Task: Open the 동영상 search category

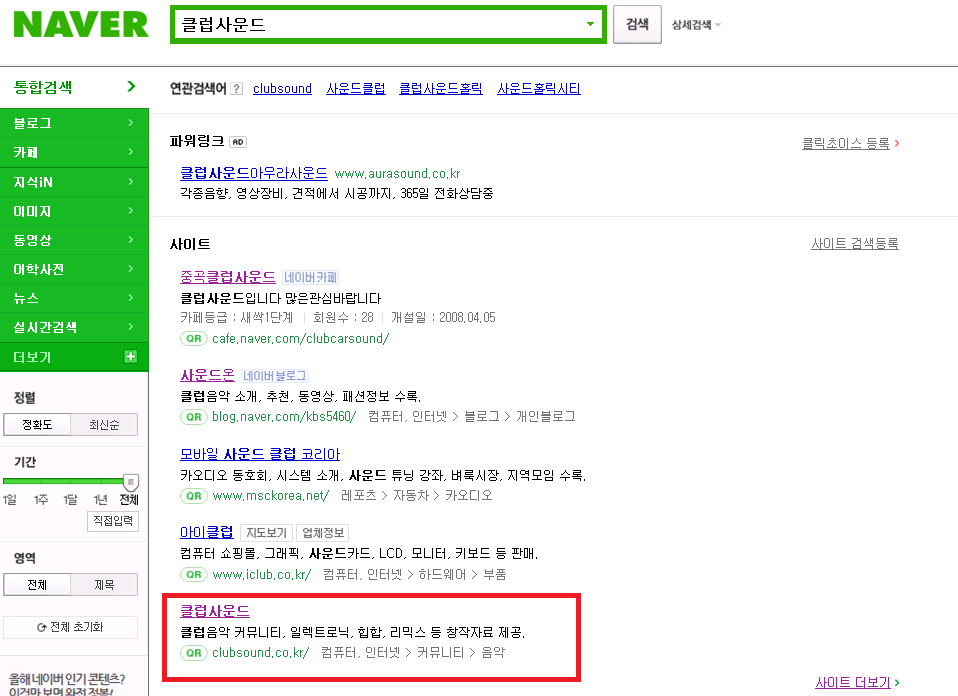Action: 74,240
